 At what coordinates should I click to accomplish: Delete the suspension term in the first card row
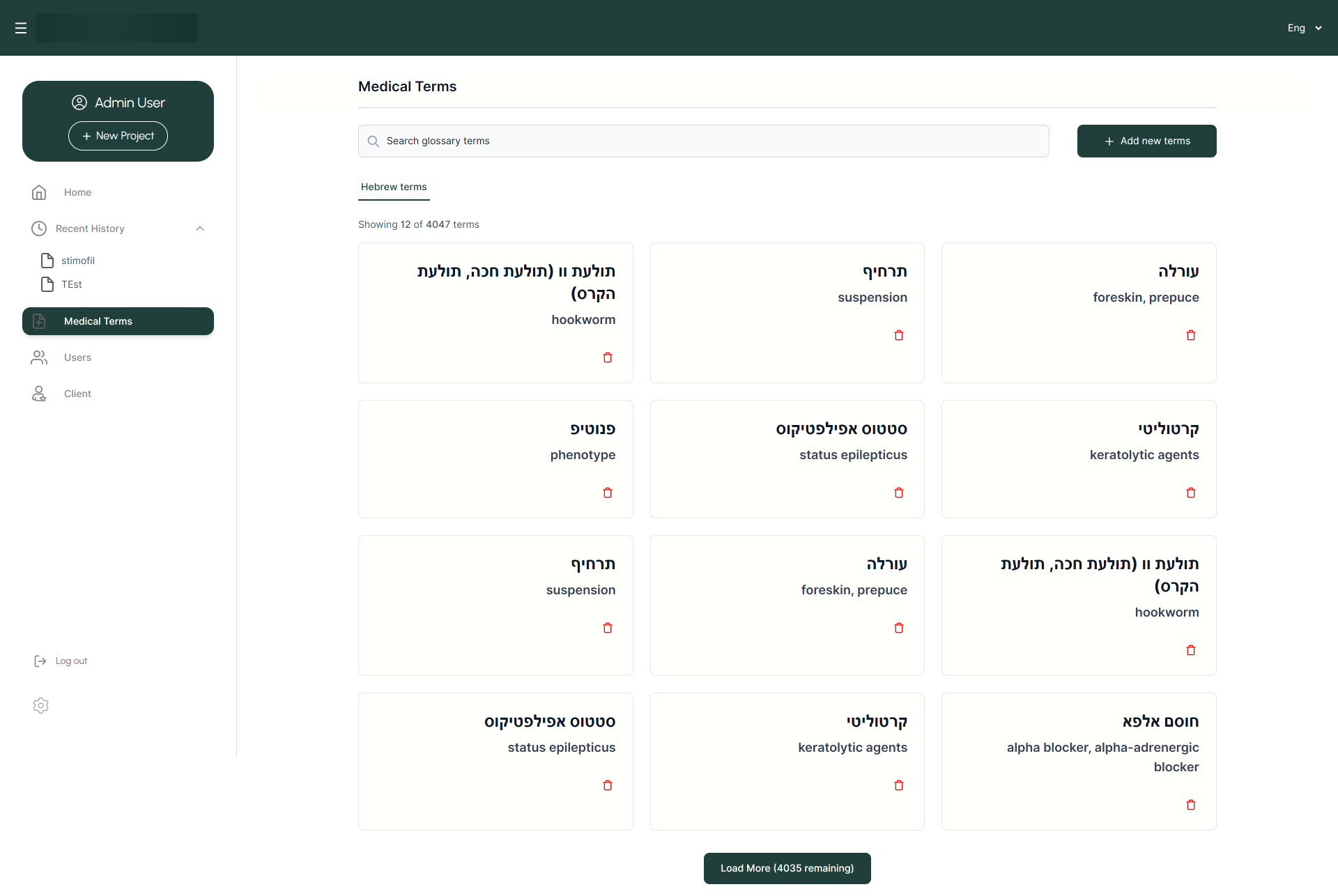tap(899, 335)
